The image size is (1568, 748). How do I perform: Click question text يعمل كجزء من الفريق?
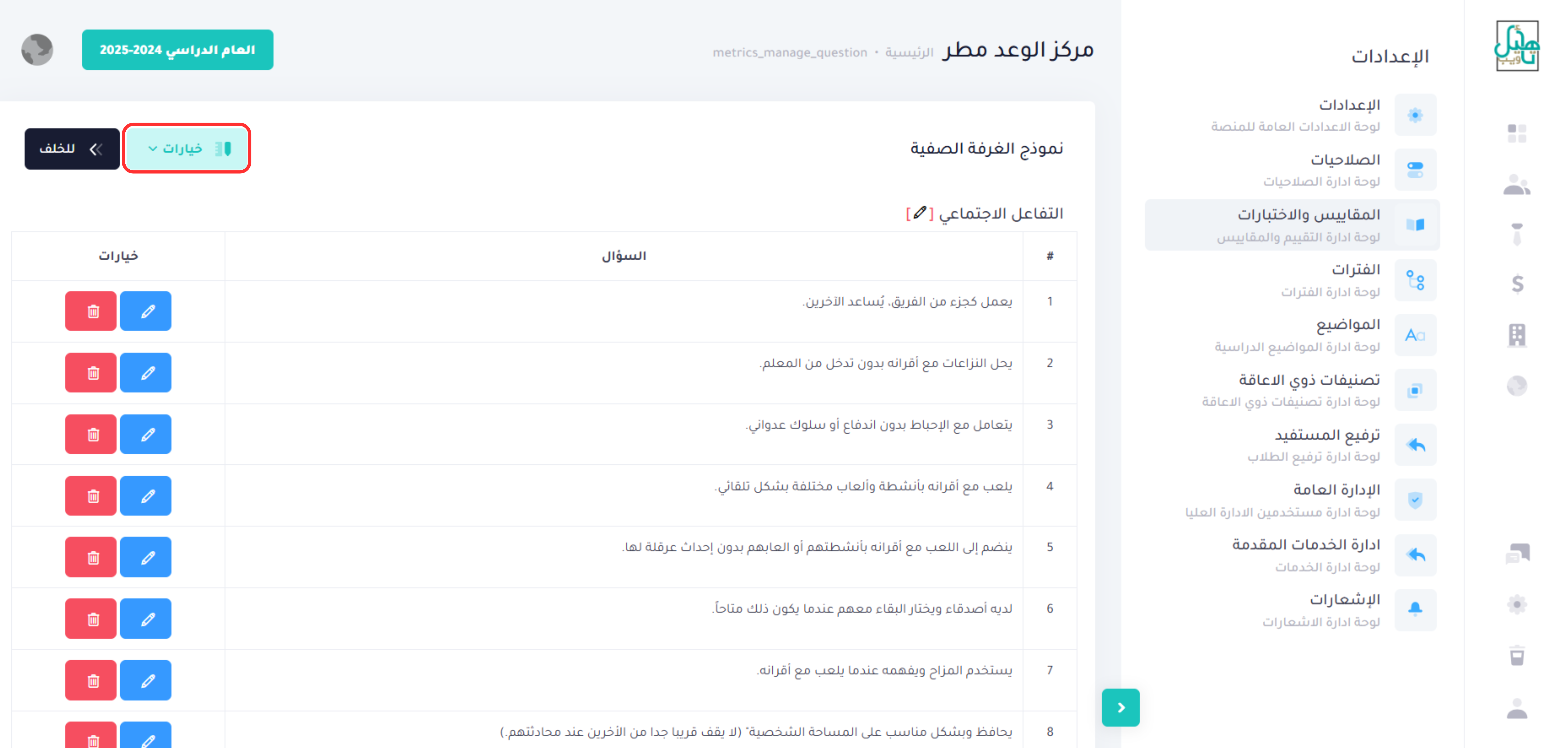tap(907, 301)
